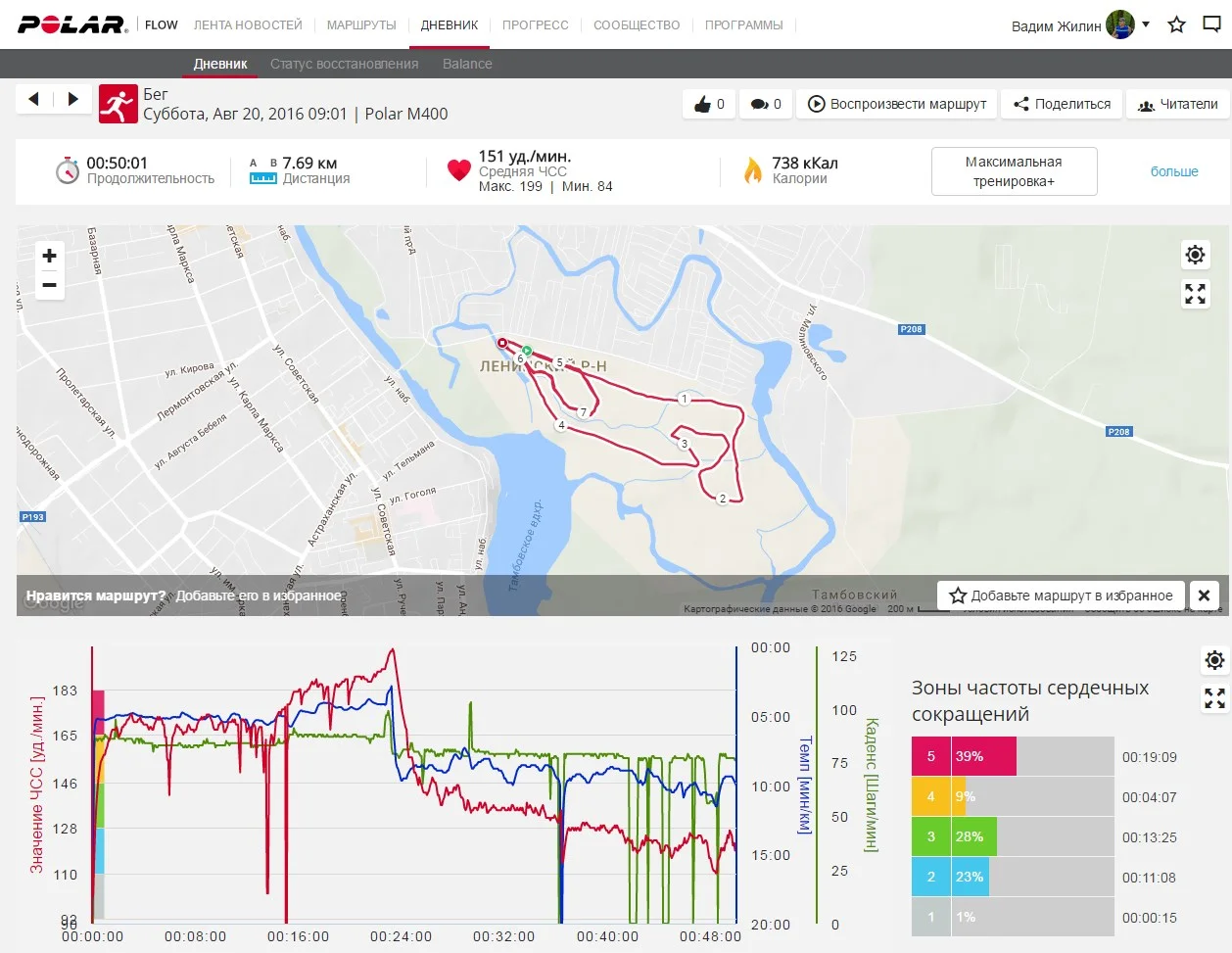
Task: Click Воспроизвести маршрут play button
Action: tap(897, 104)
